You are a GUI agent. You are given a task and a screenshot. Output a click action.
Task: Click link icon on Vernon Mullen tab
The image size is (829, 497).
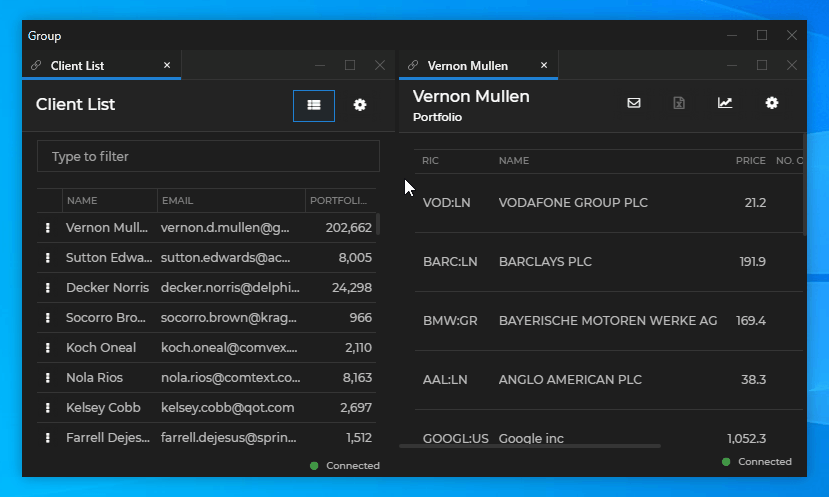(413, 65)
